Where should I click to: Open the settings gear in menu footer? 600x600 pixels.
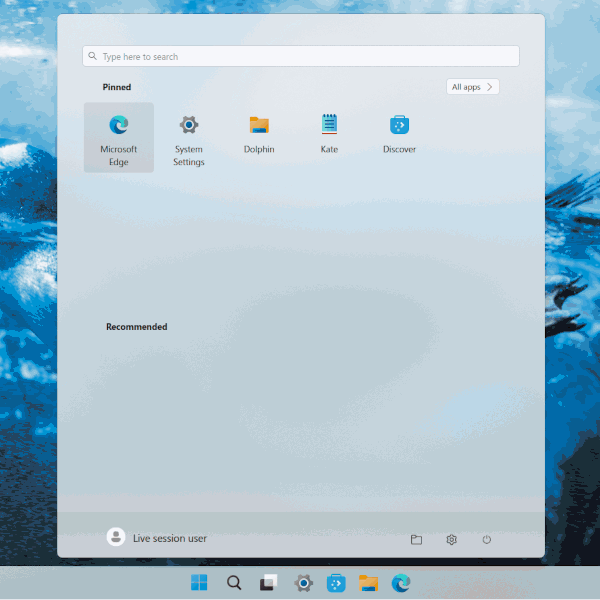point(452,539)
